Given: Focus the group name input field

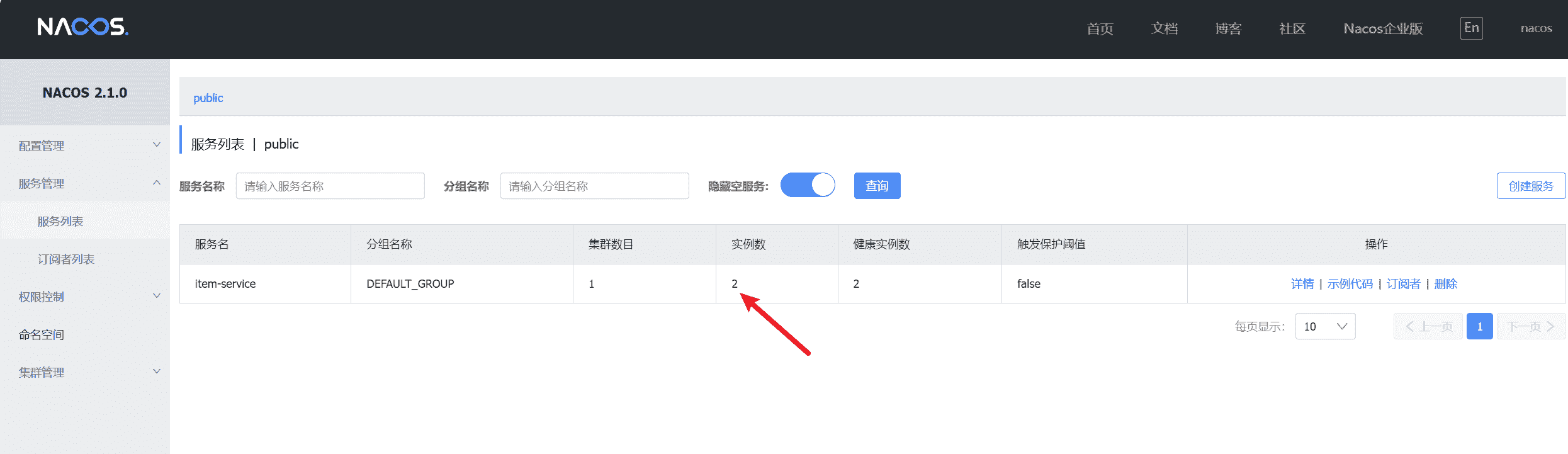Looking at the screenshot, I should [594, 186].
